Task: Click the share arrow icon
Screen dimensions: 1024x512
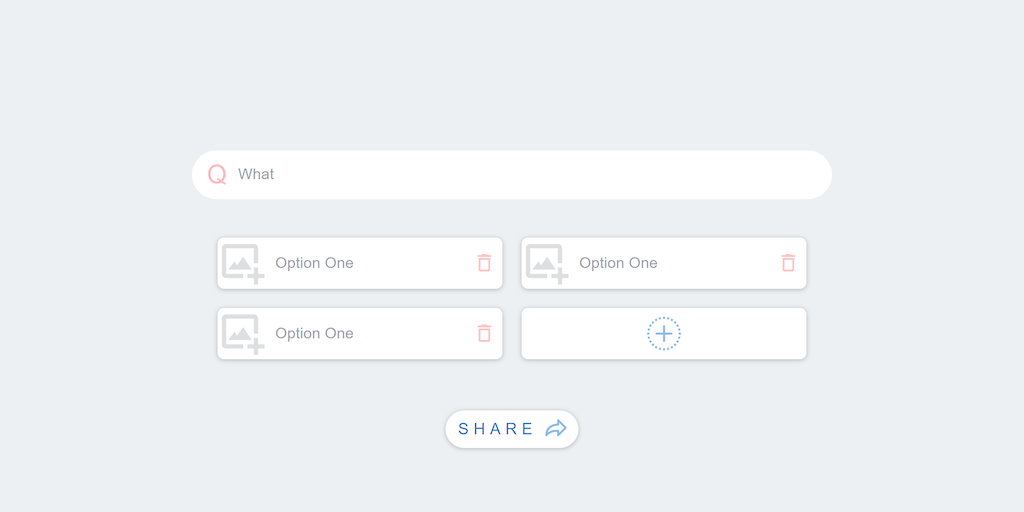Action: [556, 429]
